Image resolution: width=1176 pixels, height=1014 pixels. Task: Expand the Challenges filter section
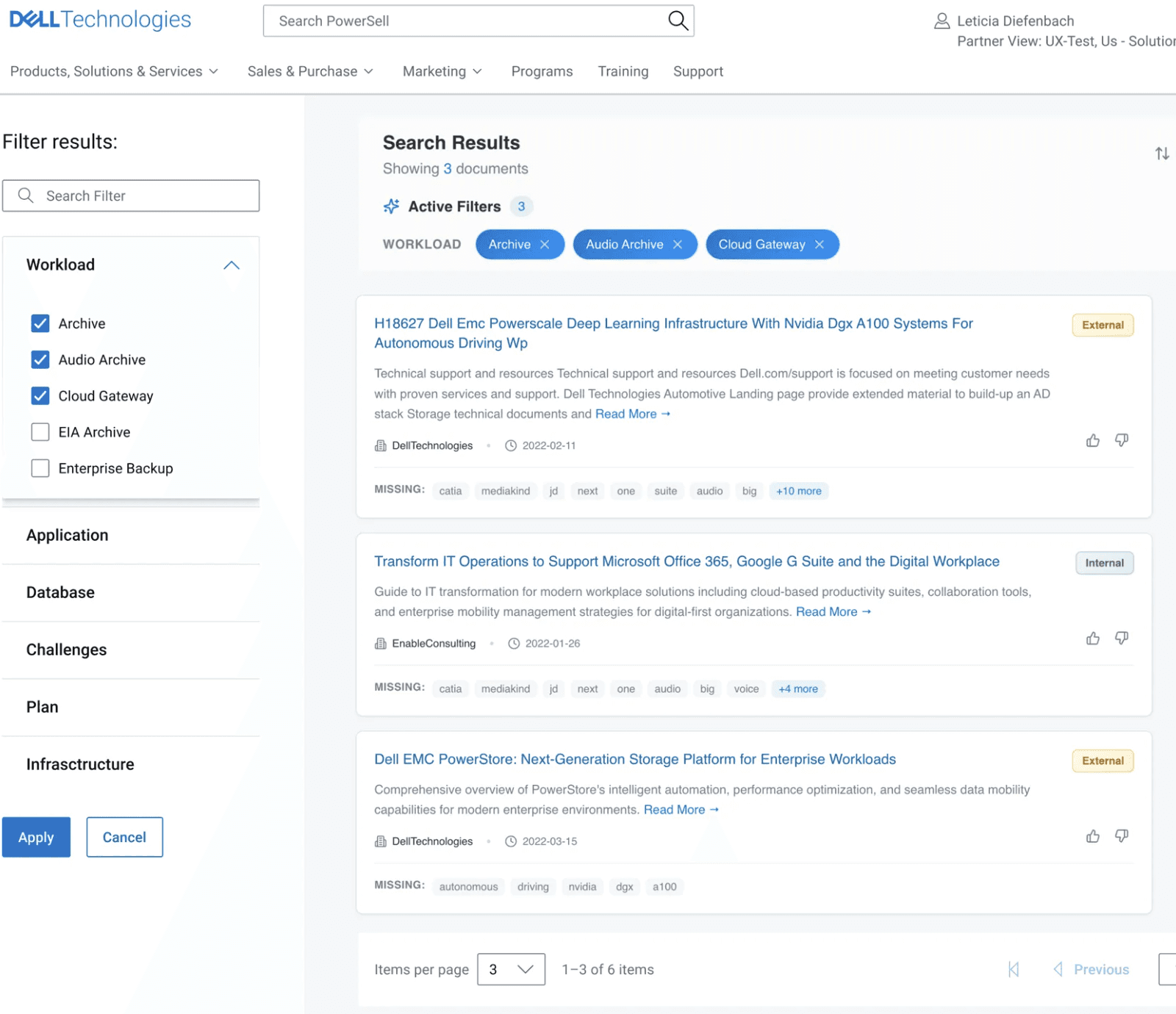[x=131, y=650]
